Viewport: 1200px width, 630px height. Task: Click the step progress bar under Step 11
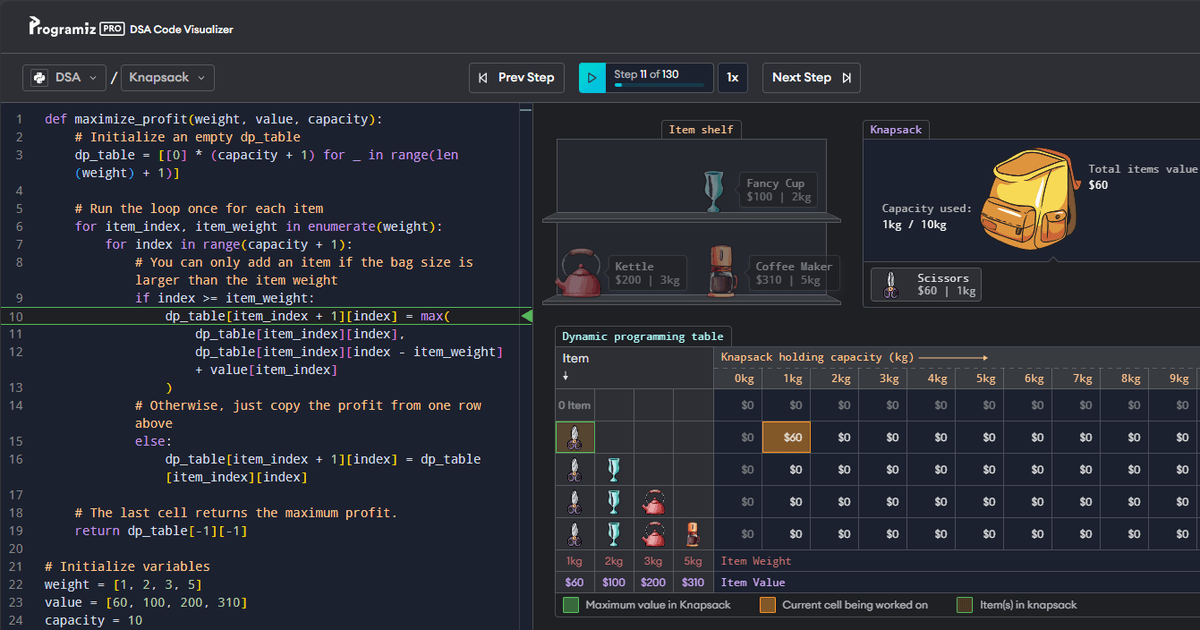pos(660,84)
